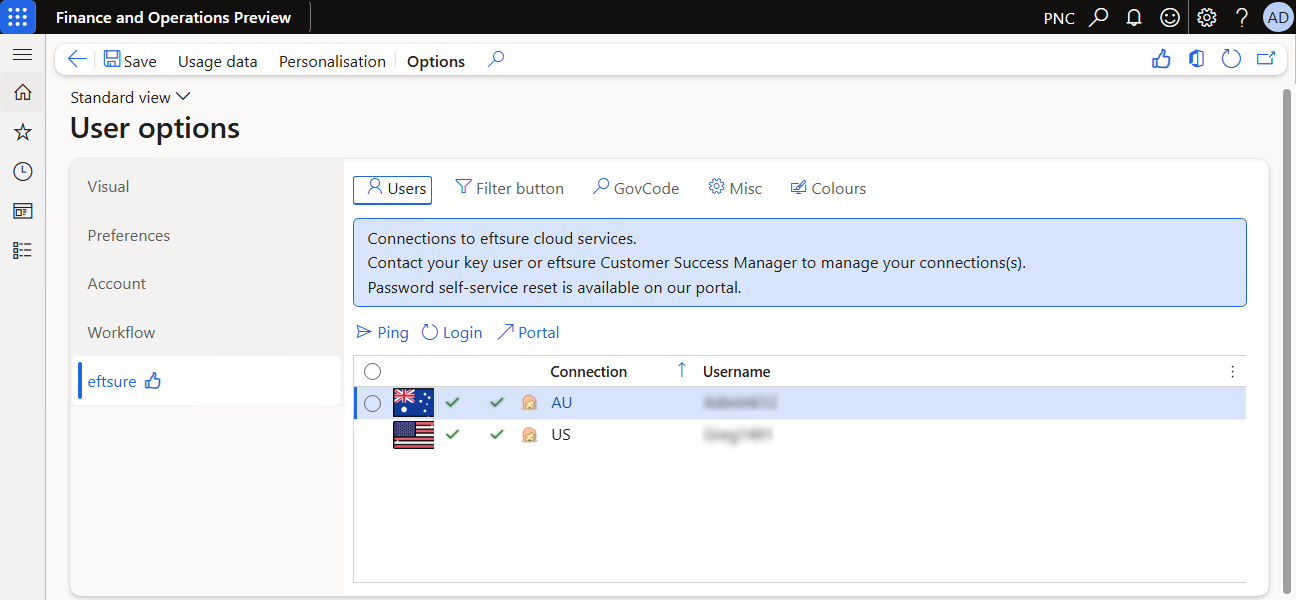Click the first green checkmark in the AU row
The image size is (1296, 600).
click(453, 402)
